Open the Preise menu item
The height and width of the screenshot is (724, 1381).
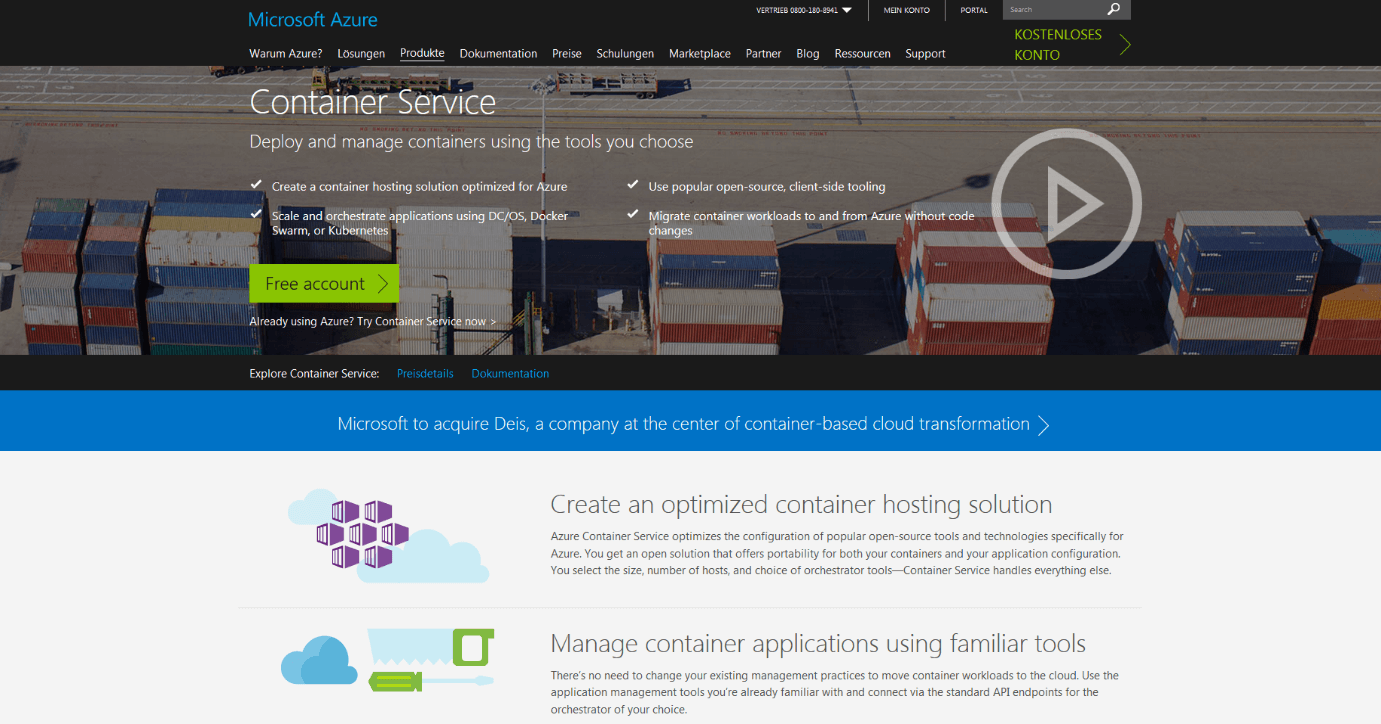point(567,54)
